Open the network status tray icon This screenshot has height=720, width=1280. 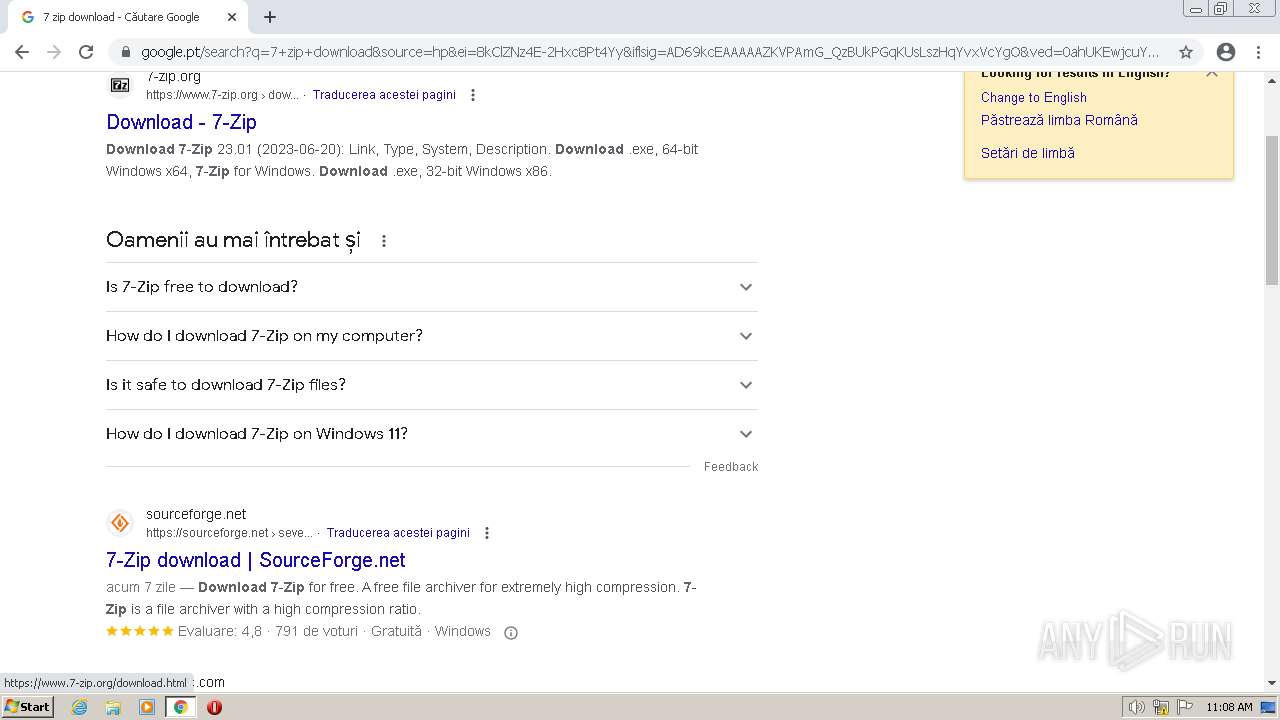tap(1161, 707)
